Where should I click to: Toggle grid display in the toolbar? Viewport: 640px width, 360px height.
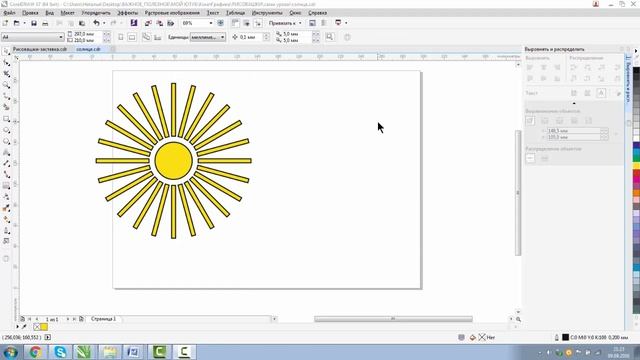(247, 23)
